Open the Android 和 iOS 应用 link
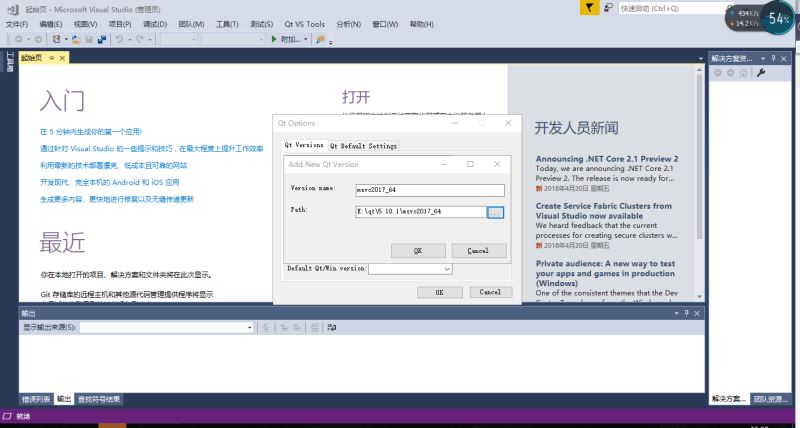This screenshot has width=800, height=428. [x=110, y=182]
